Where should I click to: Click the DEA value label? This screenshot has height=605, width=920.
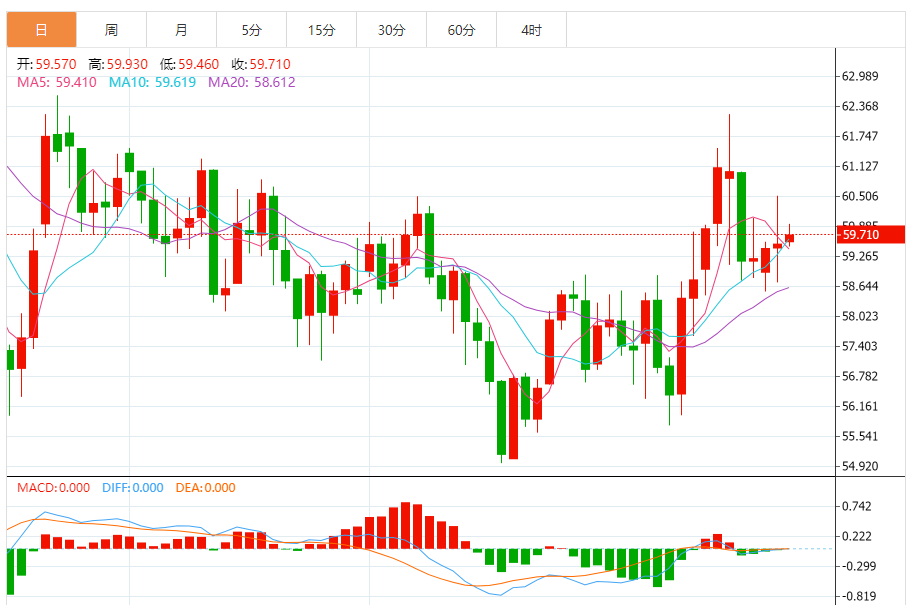point(205,488)
